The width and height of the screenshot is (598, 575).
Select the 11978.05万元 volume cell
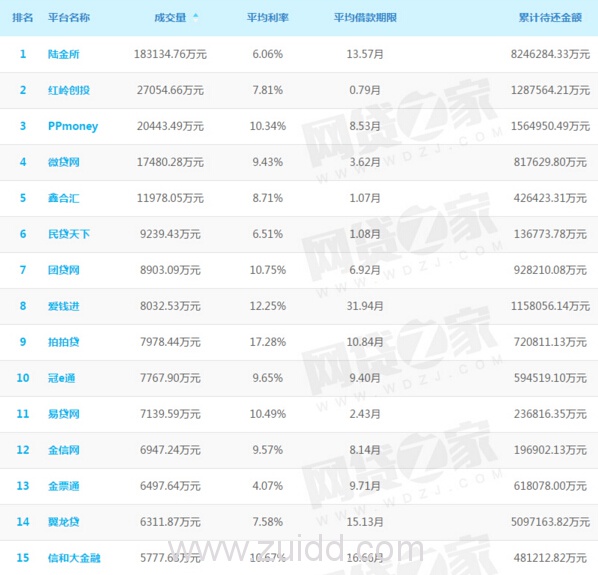click(x=170, y=198)
